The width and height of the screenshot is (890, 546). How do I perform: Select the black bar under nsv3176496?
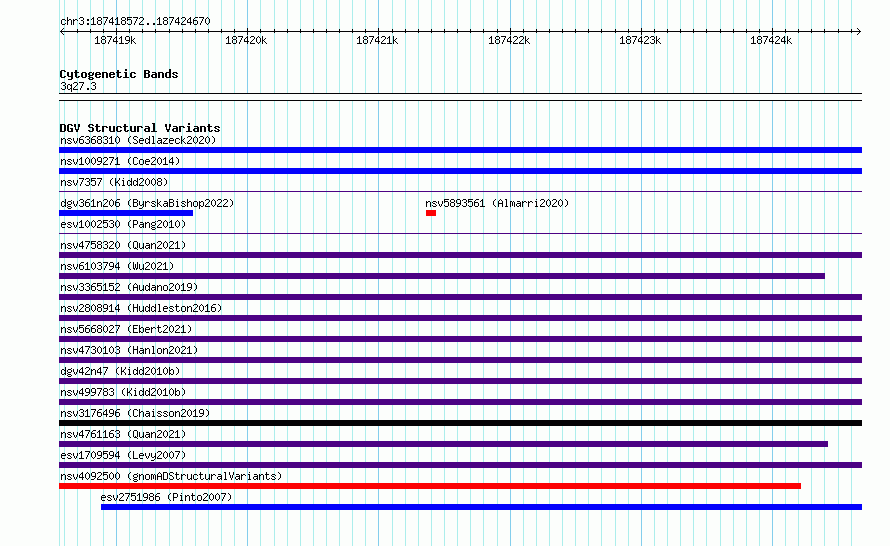pos(460,423)
